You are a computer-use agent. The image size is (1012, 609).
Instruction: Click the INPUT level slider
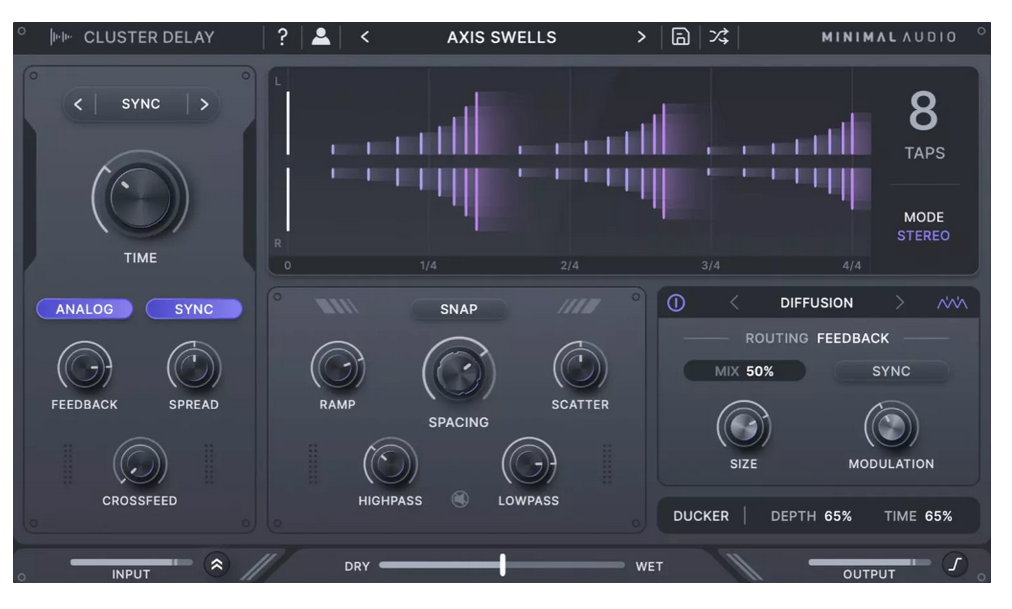coord(131,562)
